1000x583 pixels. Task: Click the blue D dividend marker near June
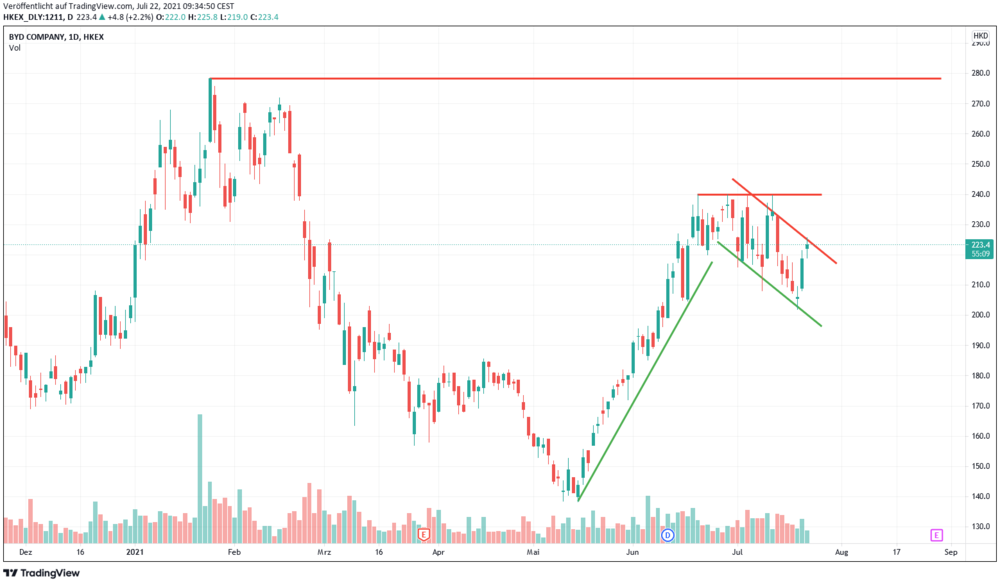pyautogui.click(x=668, y=535)
